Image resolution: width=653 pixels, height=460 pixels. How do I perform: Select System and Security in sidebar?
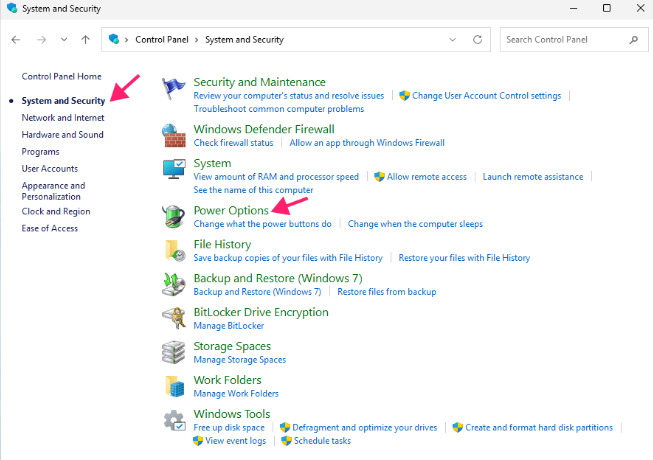point(63,101)
